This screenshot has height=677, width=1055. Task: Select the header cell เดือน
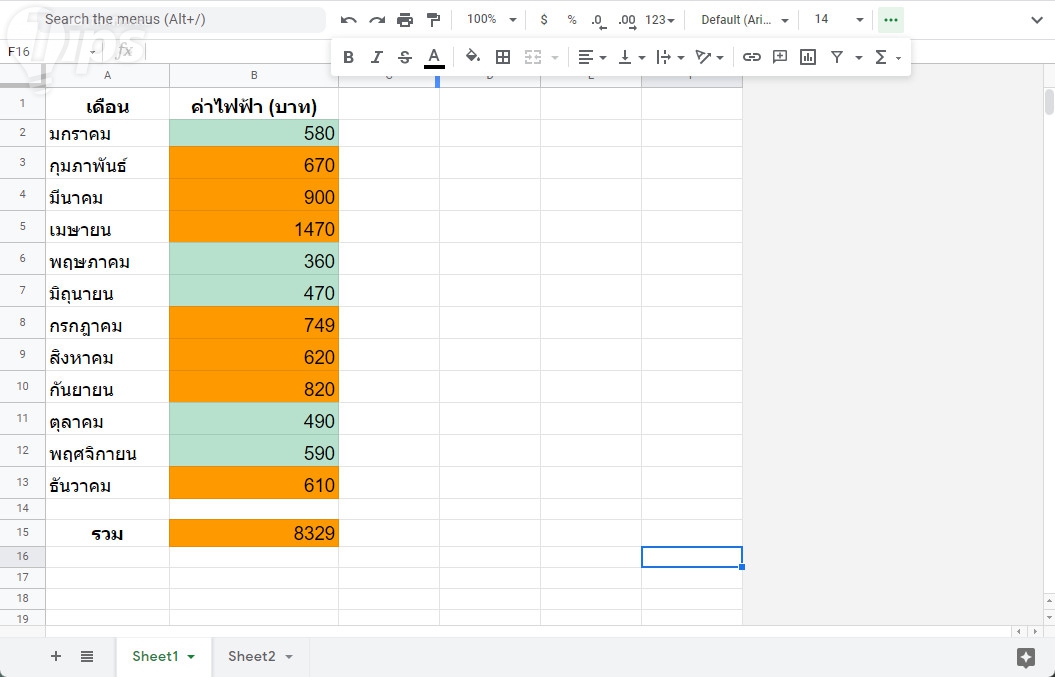coord(107,104)
